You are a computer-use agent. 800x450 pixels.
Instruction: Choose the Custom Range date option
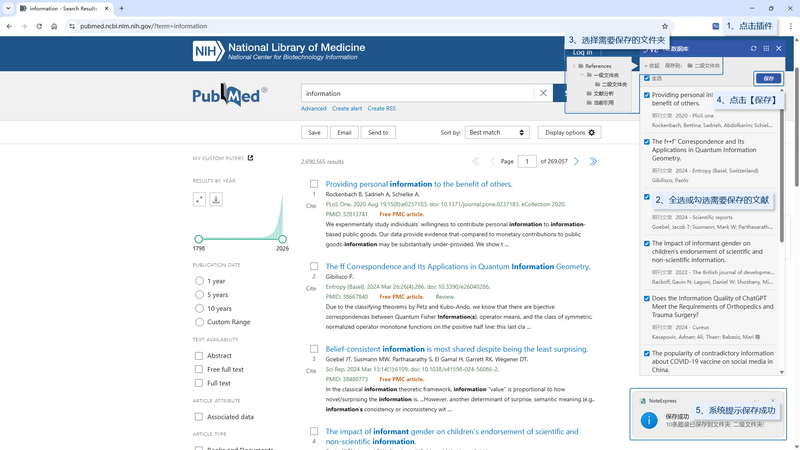199,322
